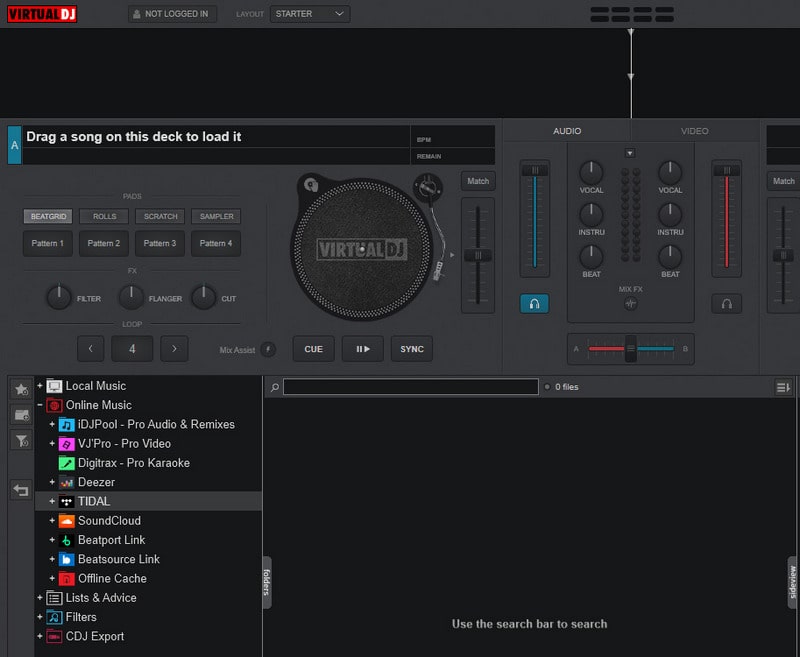
Task: Select the iDJPool music note icon
Action: coord(66,424)
